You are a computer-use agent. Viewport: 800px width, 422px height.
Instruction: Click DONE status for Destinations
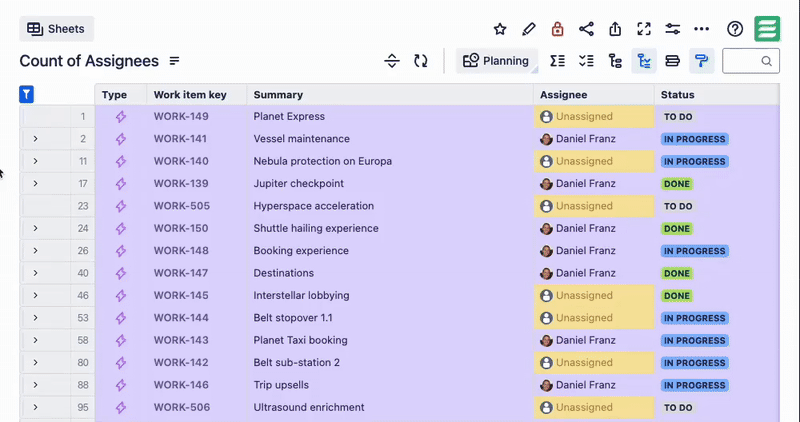click(x=677, y=274)
